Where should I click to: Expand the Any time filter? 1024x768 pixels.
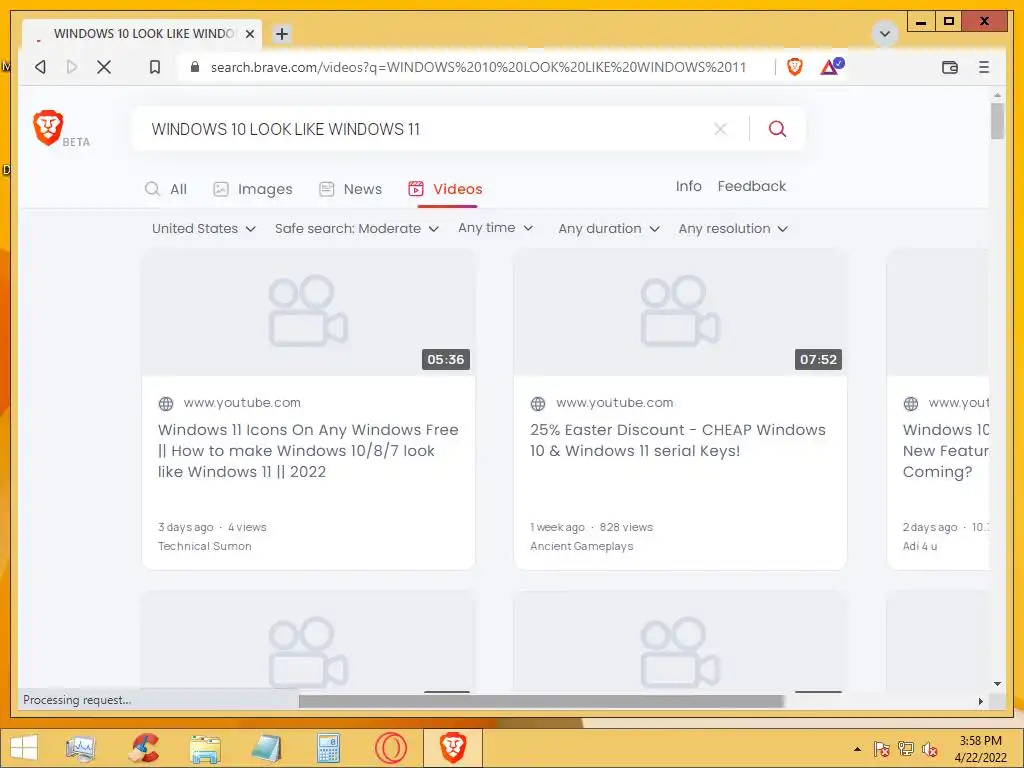[496, 228]
